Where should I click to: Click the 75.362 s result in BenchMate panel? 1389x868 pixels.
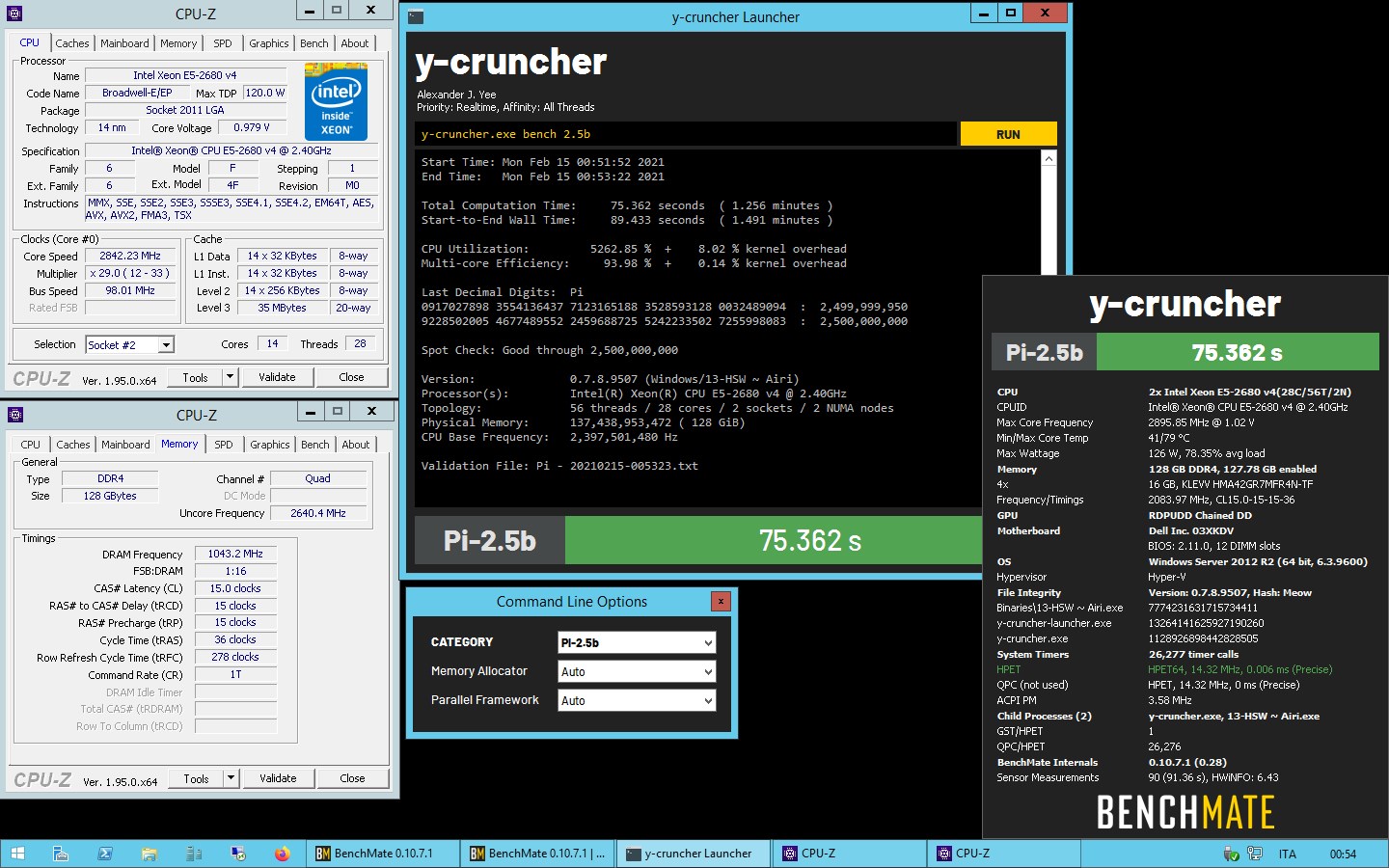coord(1238,353)
